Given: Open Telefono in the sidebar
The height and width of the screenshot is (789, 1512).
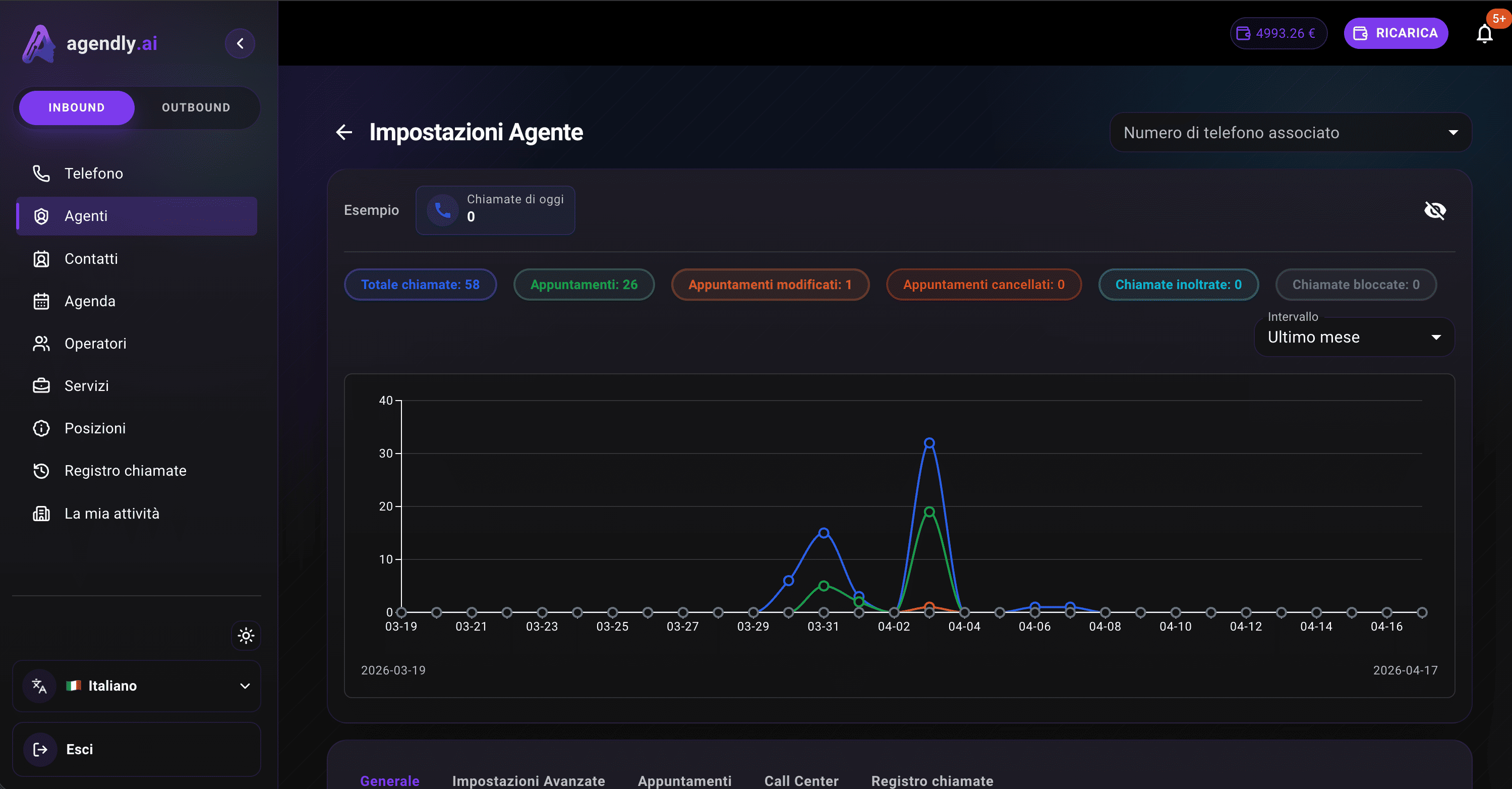Looking at the screenshot, I should point(137,173).
